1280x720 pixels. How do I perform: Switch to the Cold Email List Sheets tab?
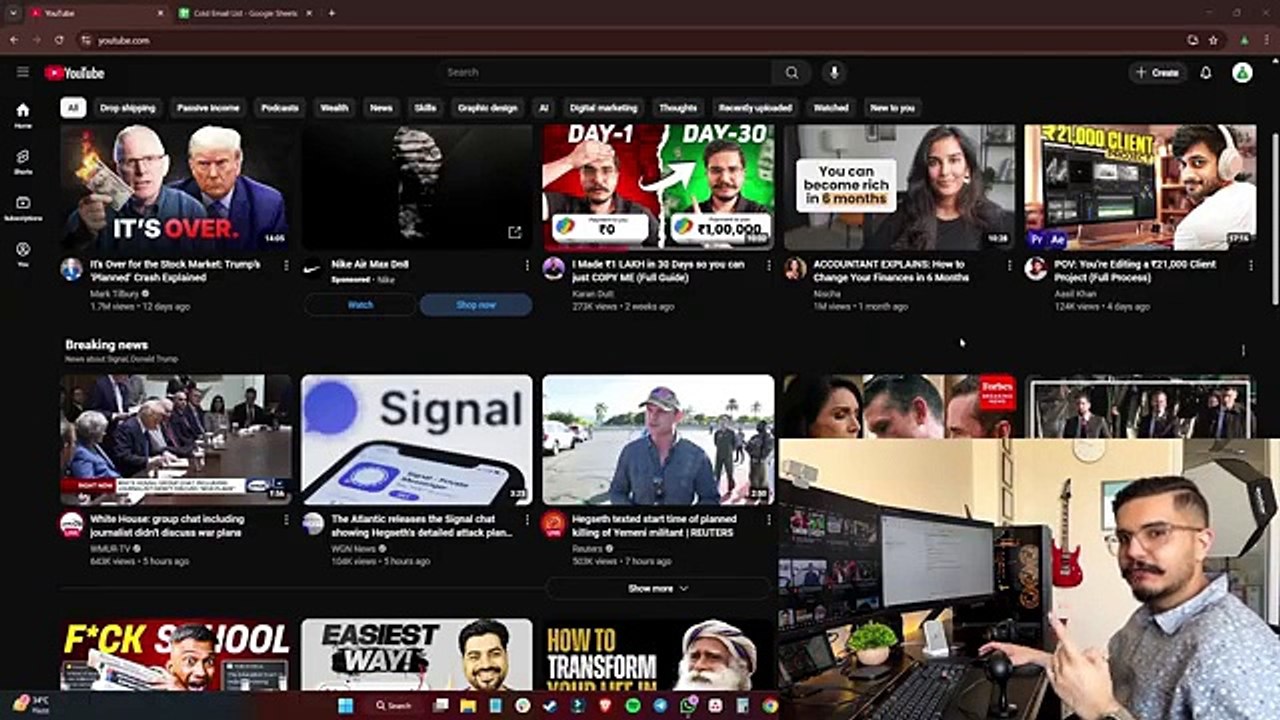click(244, 13)
